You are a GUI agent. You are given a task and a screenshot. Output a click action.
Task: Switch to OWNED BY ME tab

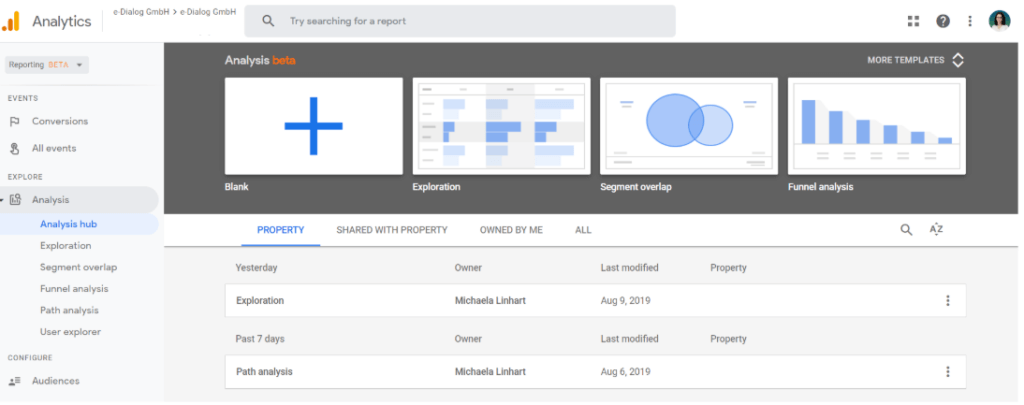coord(511,230)
